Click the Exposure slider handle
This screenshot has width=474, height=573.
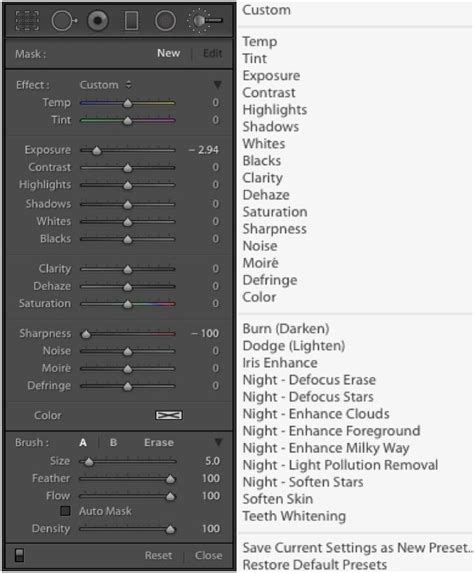point(96,151)
